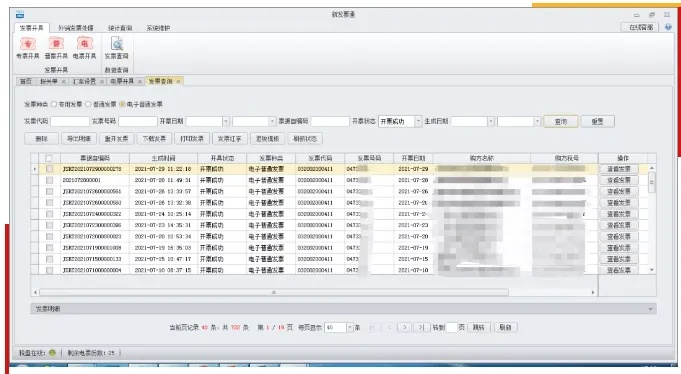Click the 导出明细 export button
Screen dimensions: 681x374
click(x=79, y=139)
